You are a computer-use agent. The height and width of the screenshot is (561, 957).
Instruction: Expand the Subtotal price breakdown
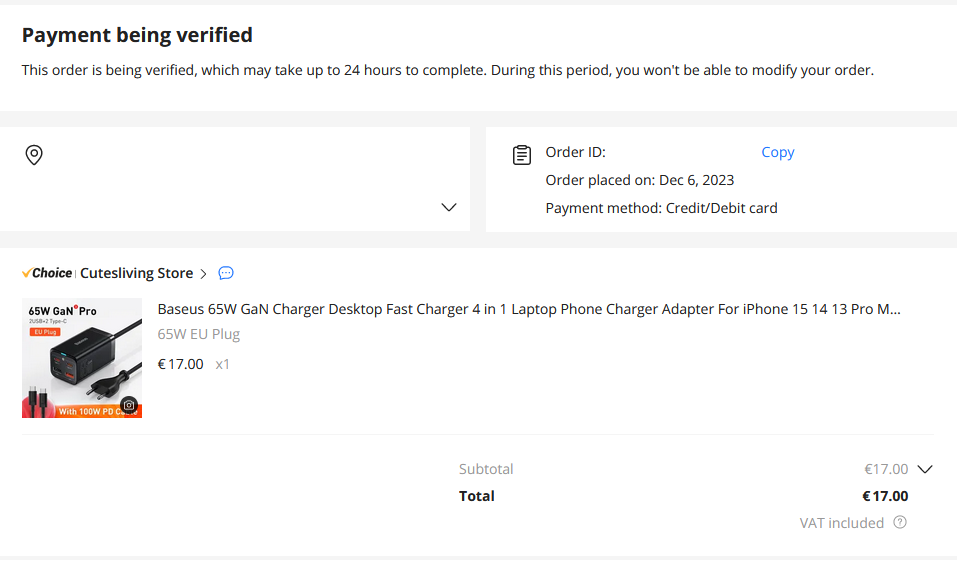924,469
